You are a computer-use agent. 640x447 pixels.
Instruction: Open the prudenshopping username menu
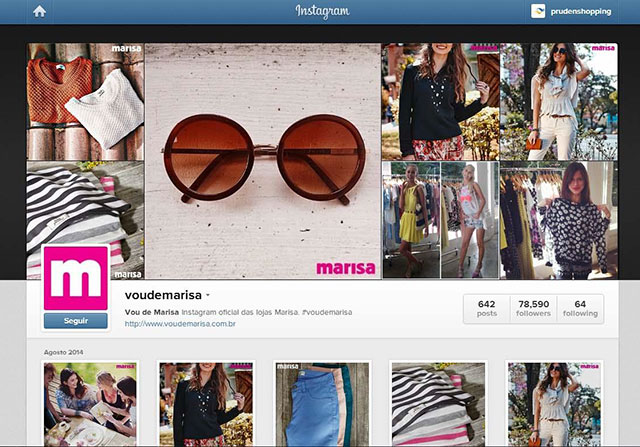[581, 11]
